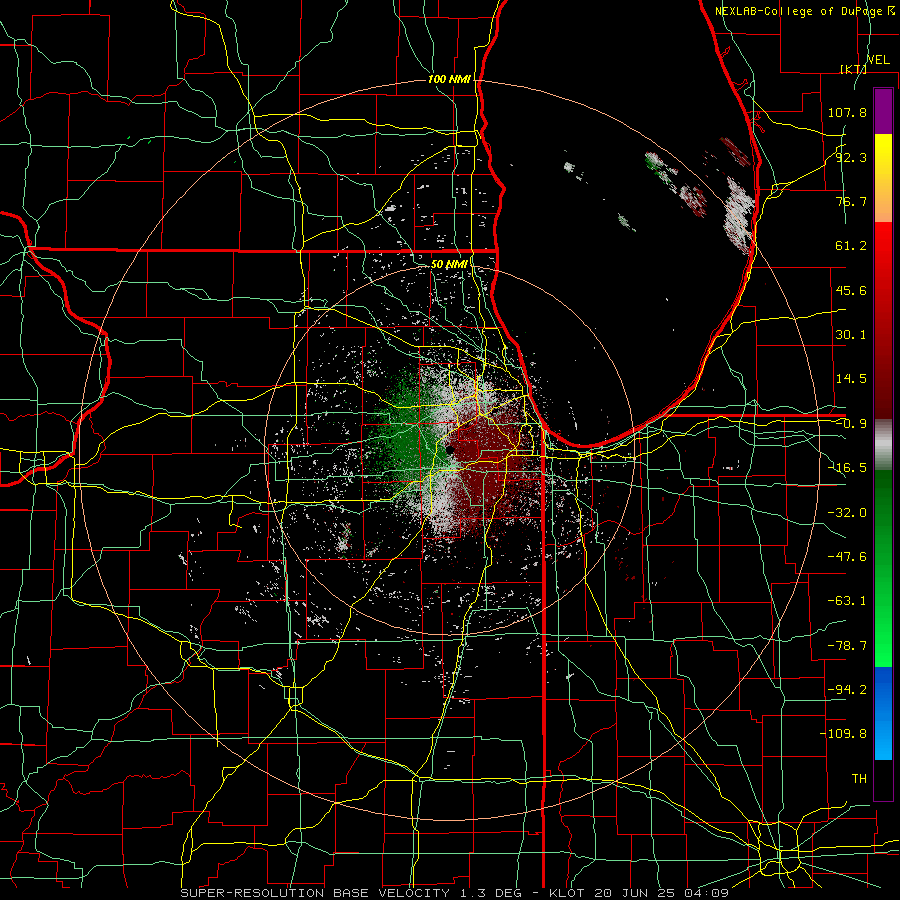
Task: Click the 45.6 legend value
Action: 851,290
